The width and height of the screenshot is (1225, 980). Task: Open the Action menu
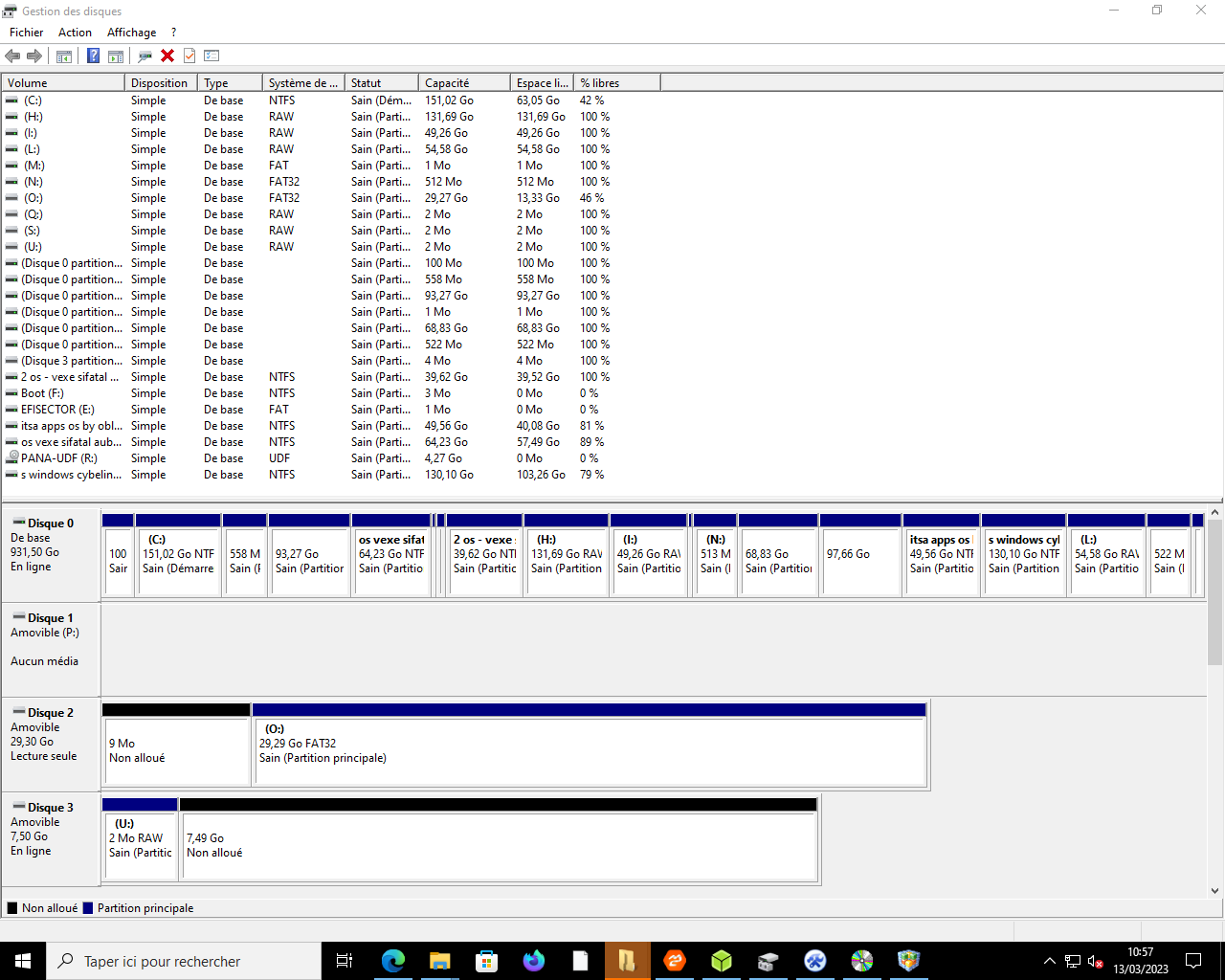tap(75, 32)
